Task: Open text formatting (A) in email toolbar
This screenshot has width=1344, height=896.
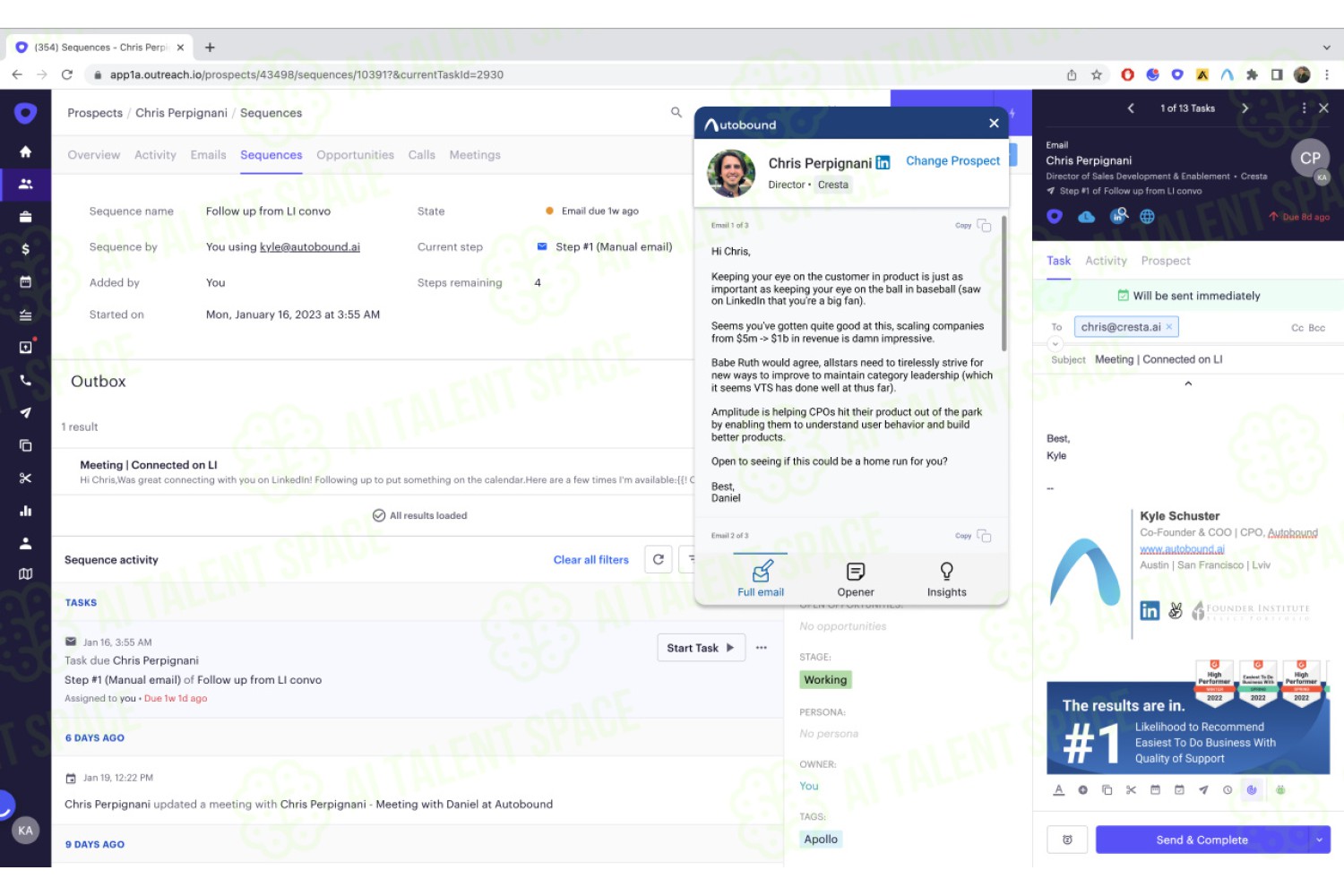Action: pos(1058,789)
